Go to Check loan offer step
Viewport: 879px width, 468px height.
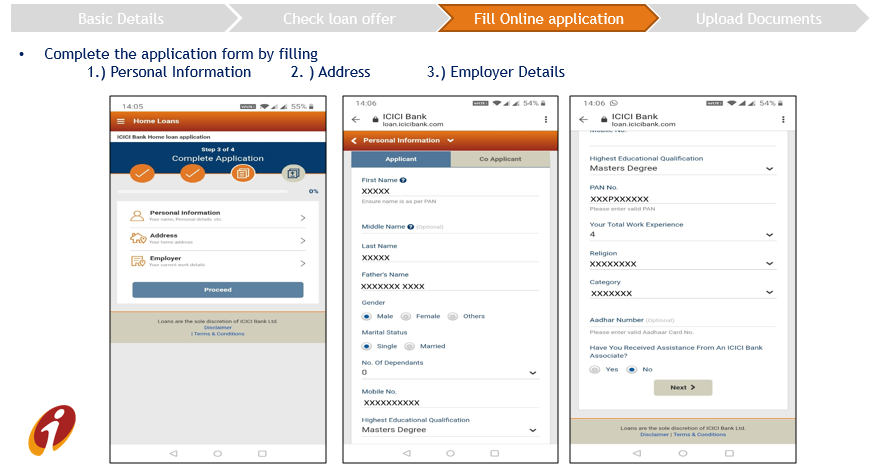click(x=339, y=18)
